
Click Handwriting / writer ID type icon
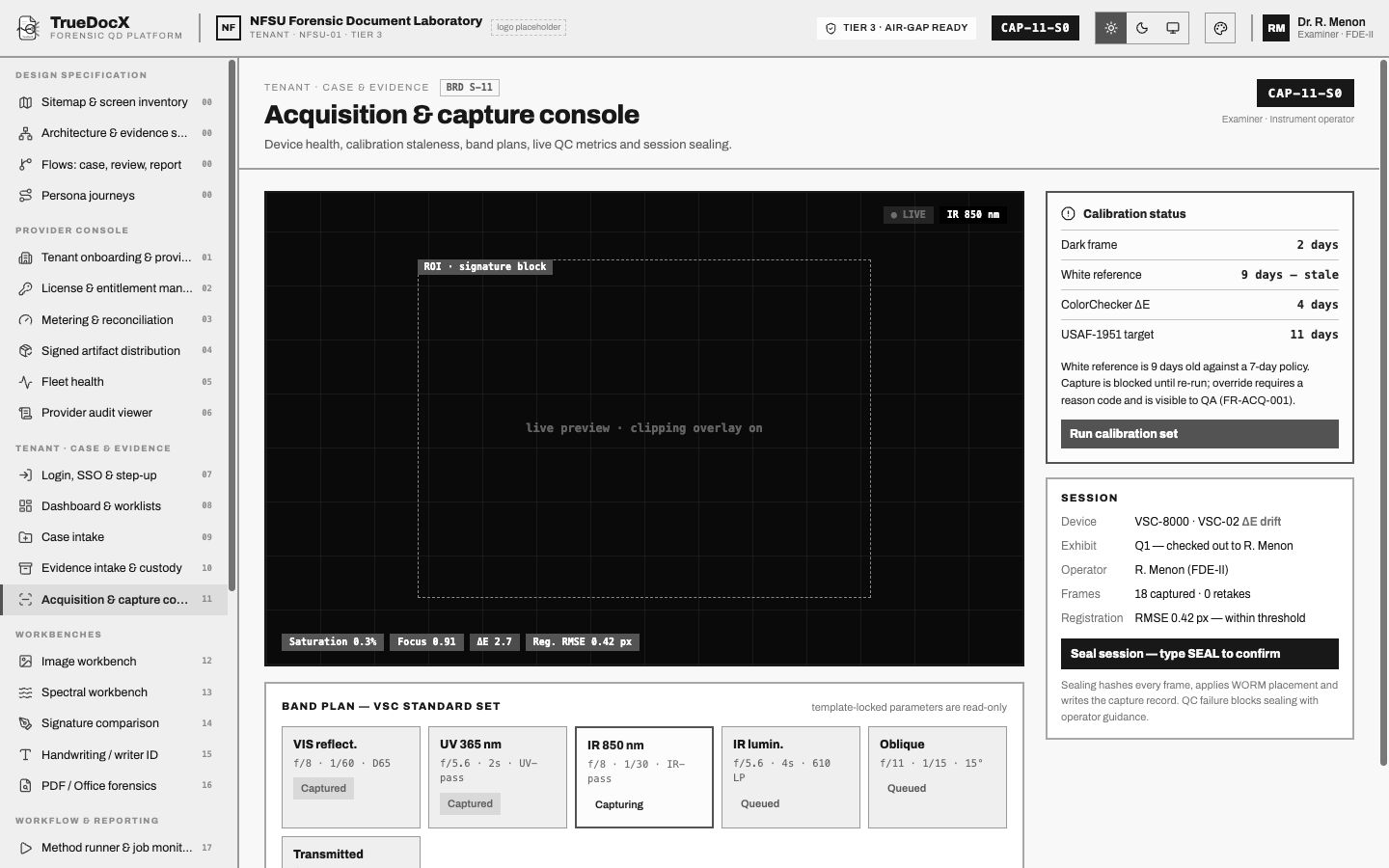click(x=26, y=755)
